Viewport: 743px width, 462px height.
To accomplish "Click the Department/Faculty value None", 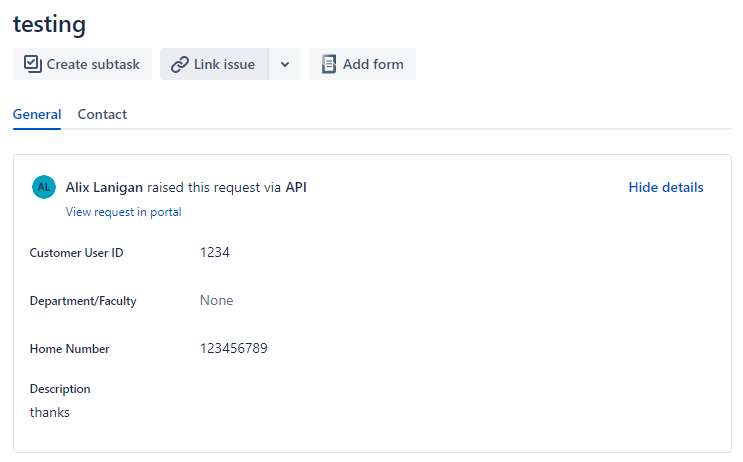I will point(217,300).
